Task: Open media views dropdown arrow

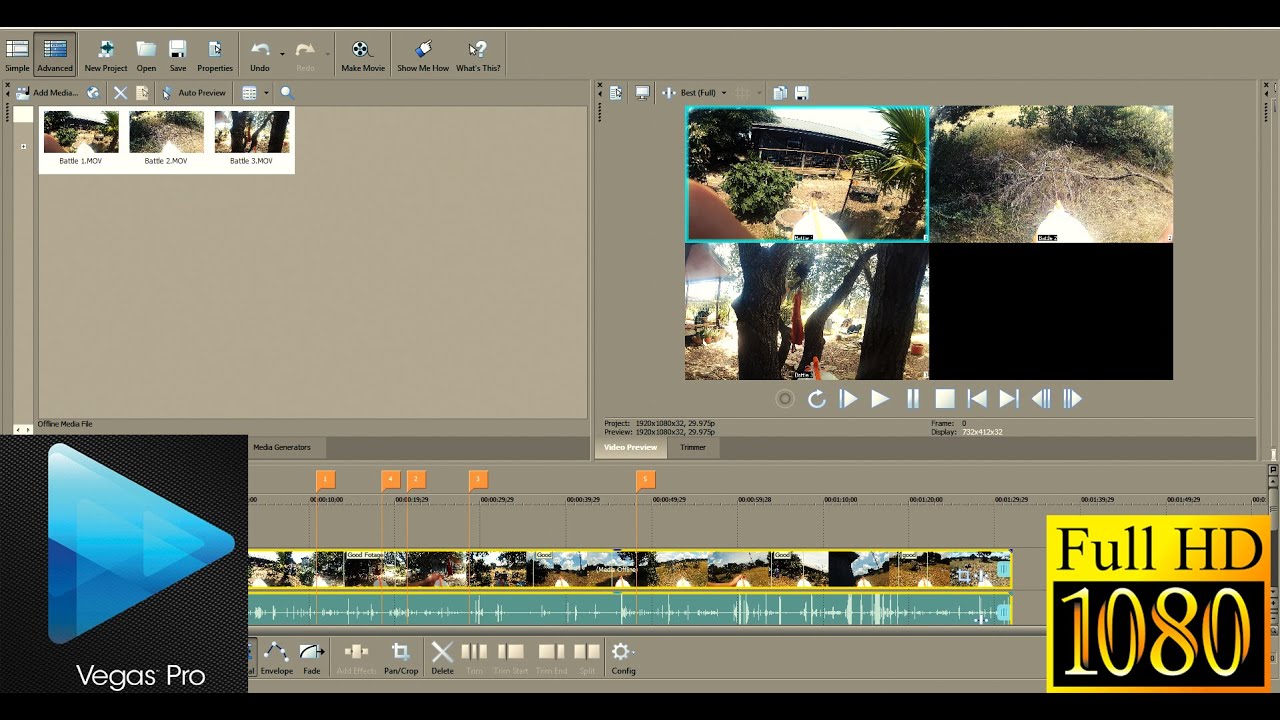Action: (266, 93)
